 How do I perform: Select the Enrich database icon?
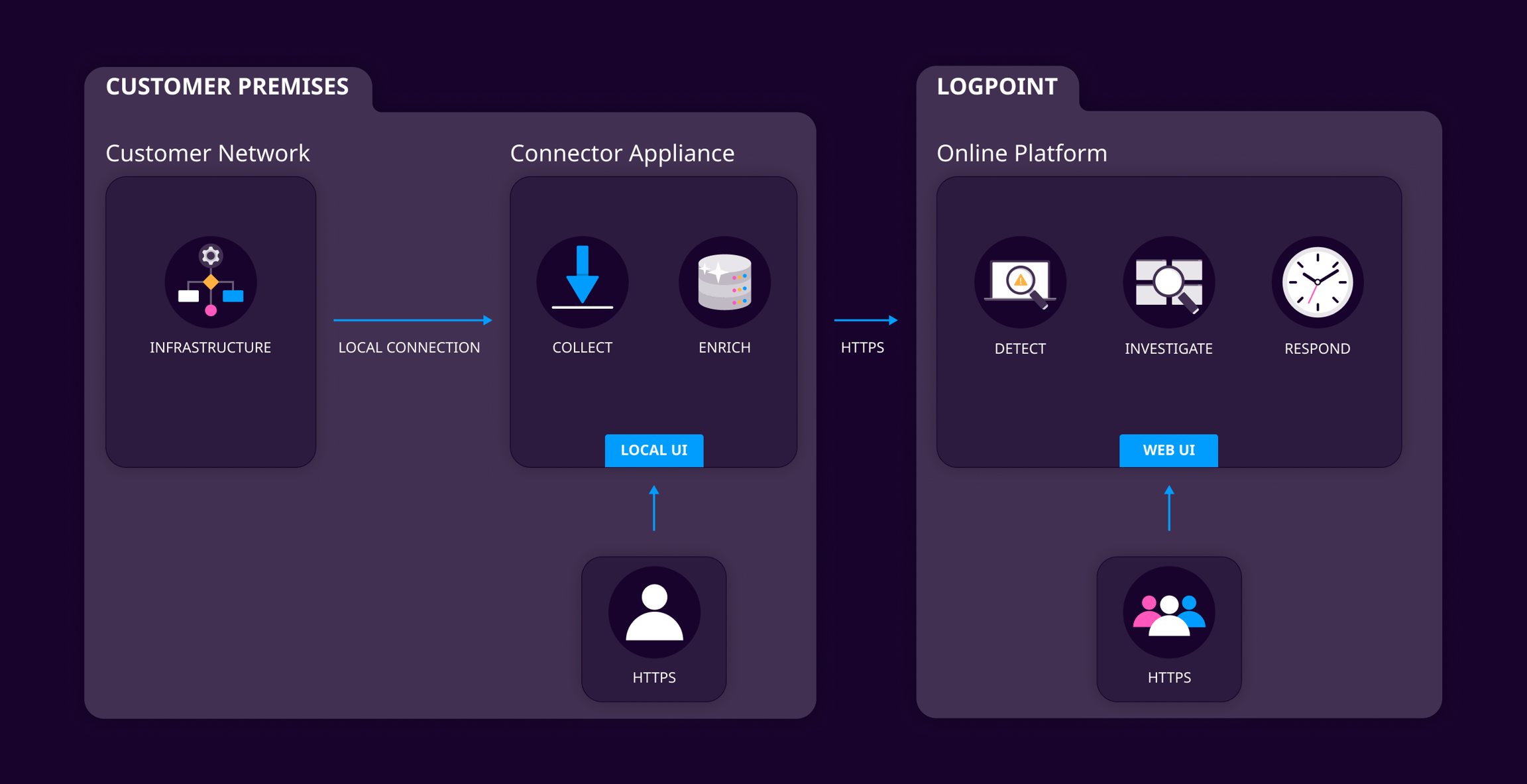(x=724, y=282)
